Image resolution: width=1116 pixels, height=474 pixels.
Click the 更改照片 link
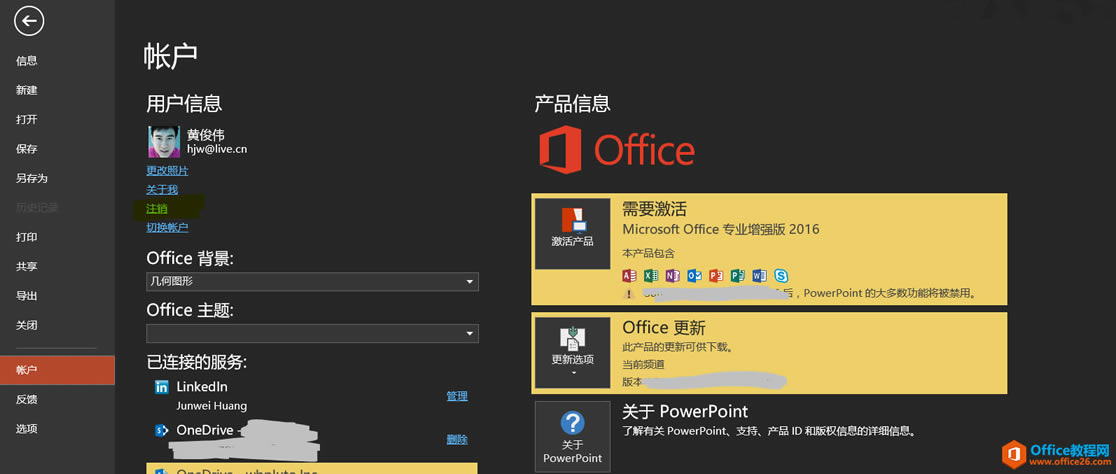(x=167, y=171)
